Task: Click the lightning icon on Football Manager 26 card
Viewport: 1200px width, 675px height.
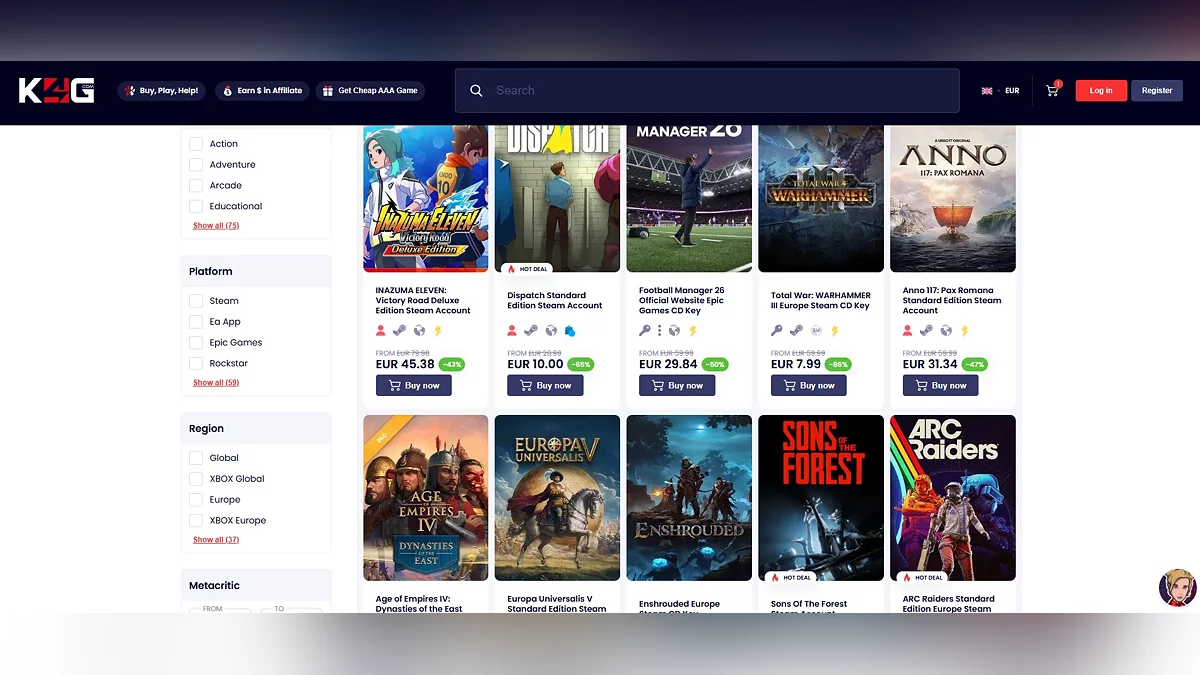Action: point(693,331)
